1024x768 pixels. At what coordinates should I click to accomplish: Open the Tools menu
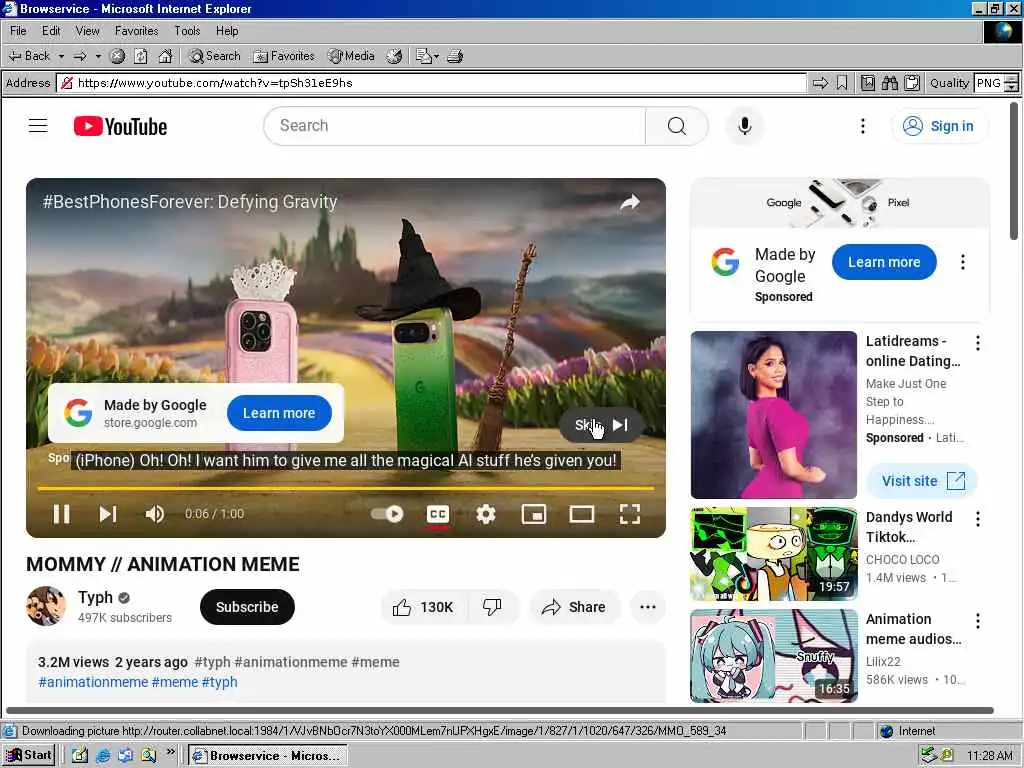pos(187,31)
